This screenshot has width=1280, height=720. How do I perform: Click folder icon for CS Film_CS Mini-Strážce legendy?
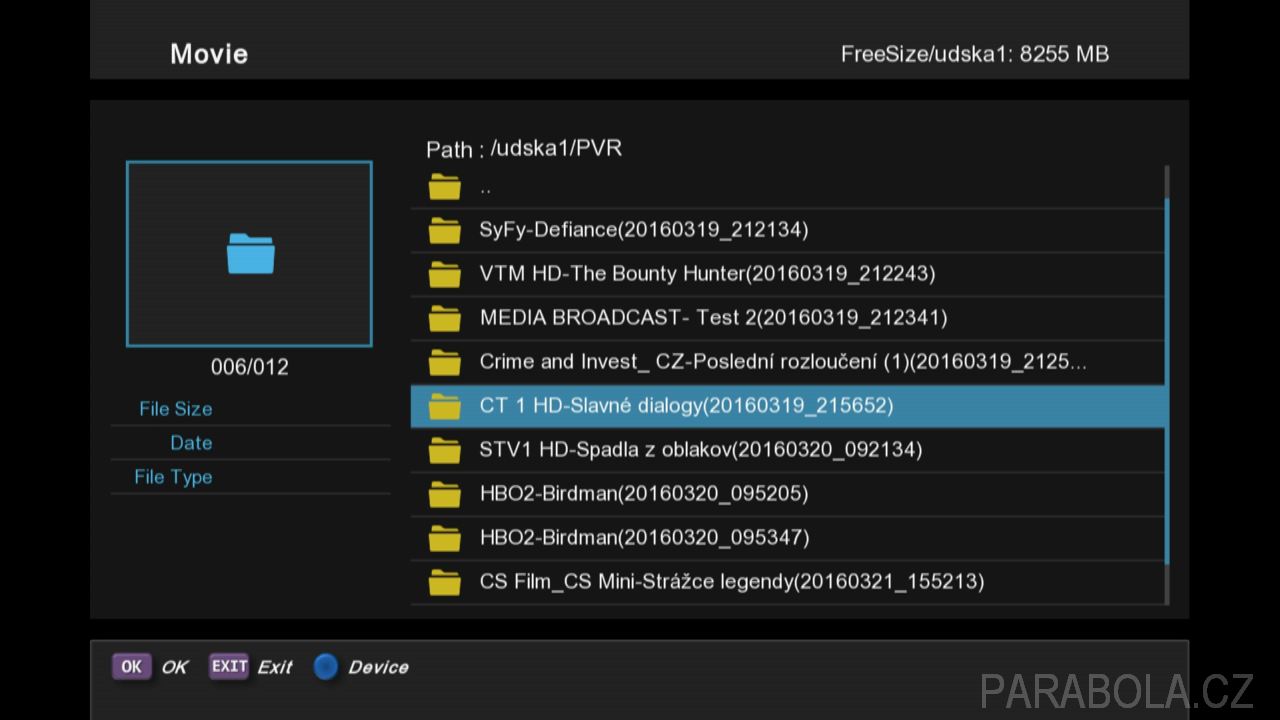point(445,582)
